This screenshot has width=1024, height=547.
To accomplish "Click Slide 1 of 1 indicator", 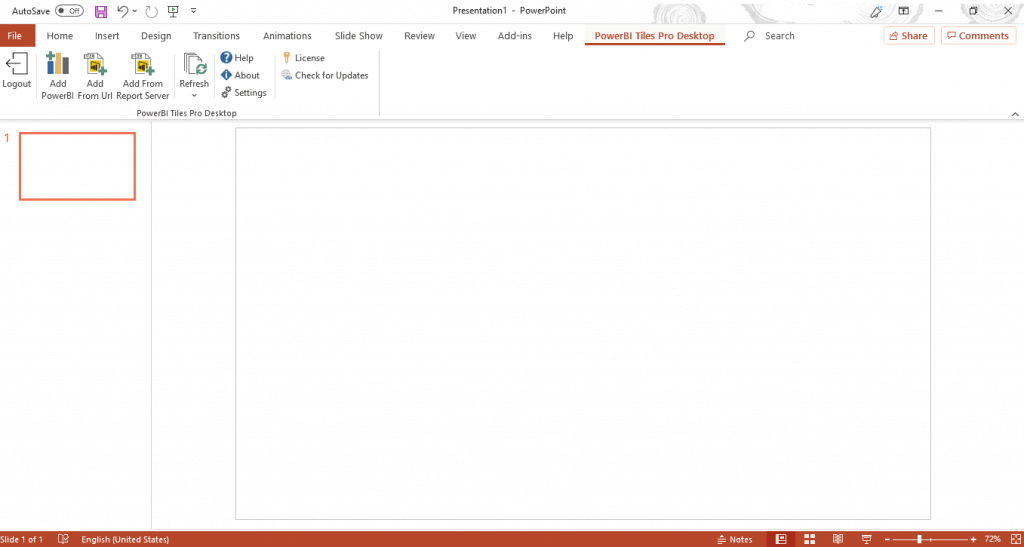I will [x=22, y=540].
